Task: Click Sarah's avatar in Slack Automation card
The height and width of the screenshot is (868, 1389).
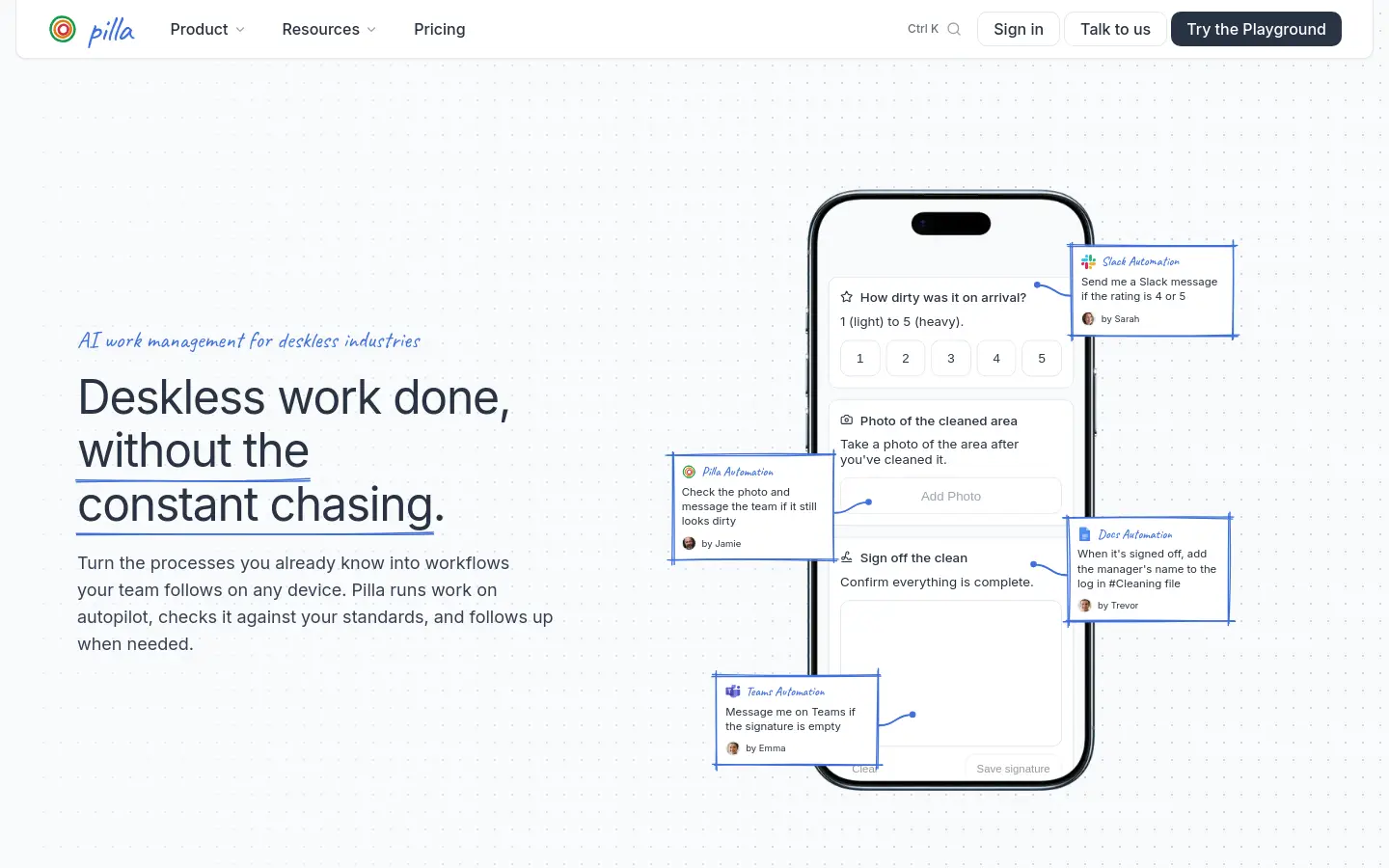Action: tap(1088, 319)
